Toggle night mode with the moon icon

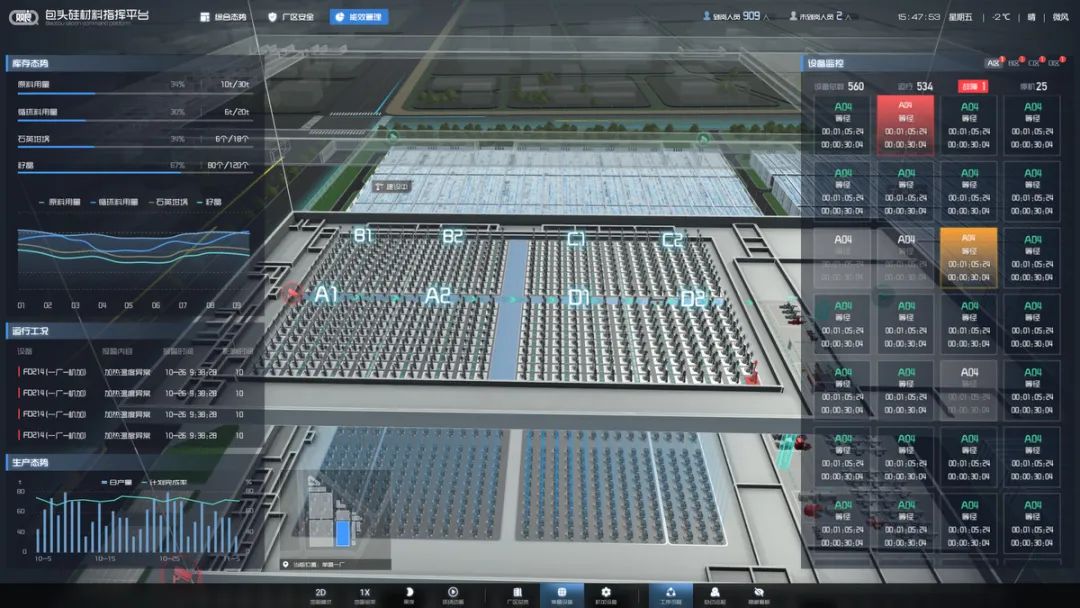[408, 593]
